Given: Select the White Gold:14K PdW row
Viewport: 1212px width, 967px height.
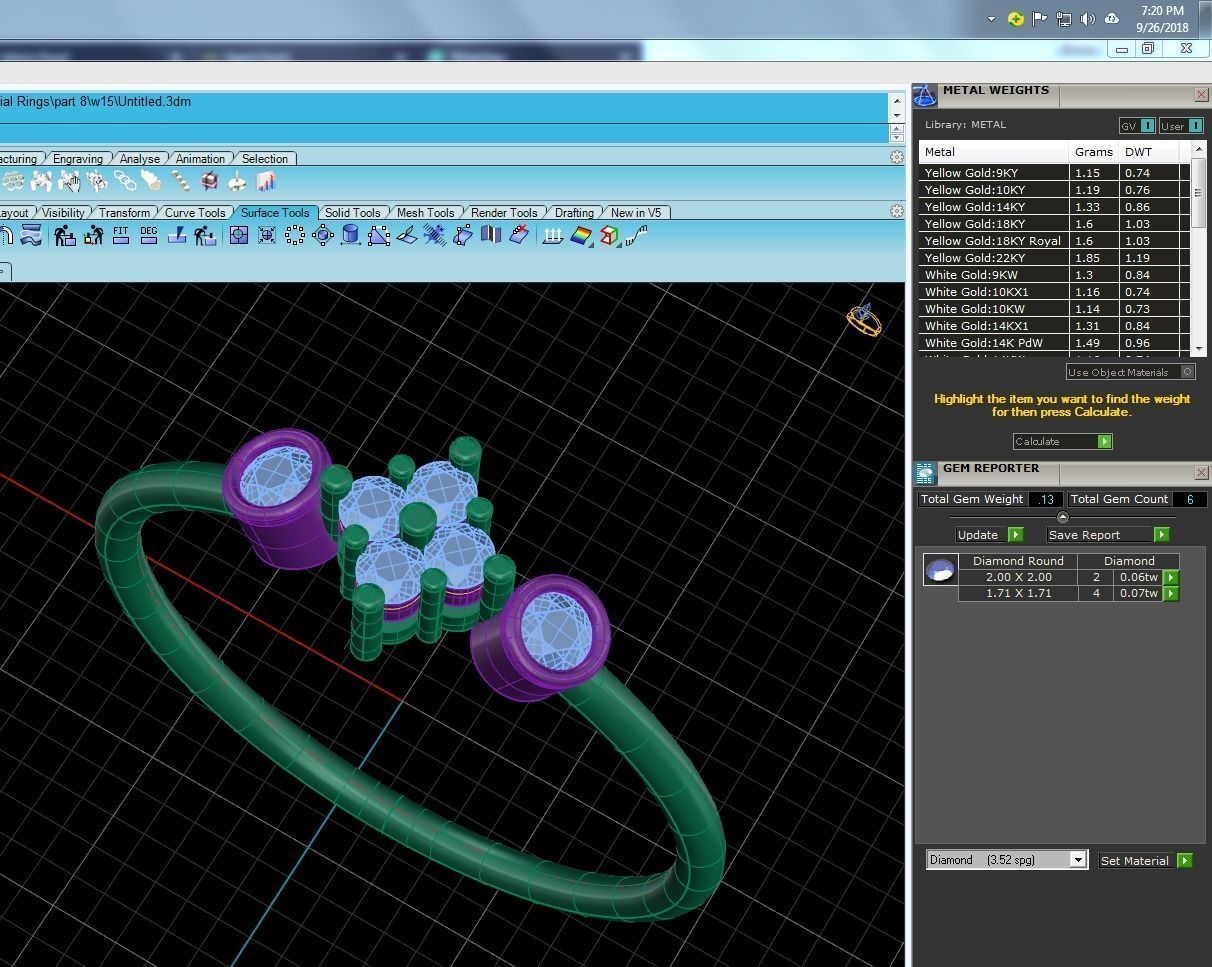Looking at the screenshot, I should (x=1054, y=343).
